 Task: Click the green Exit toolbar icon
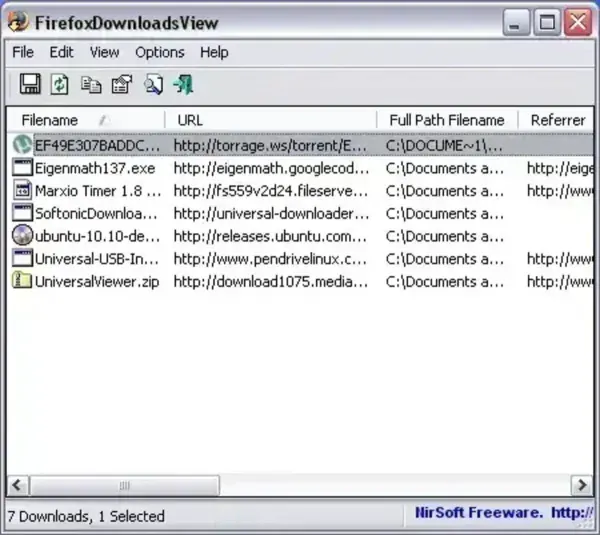tap(183, 84)
